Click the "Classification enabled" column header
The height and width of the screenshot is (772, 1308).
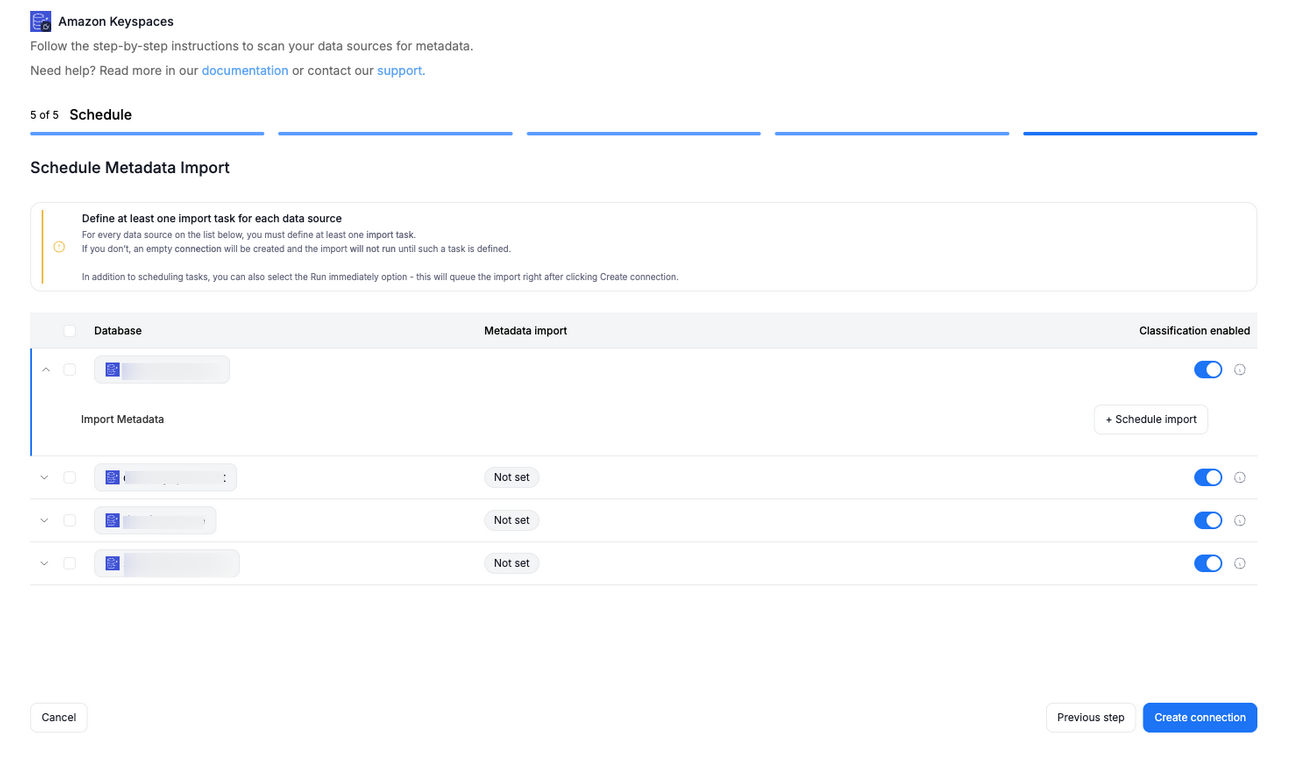pyautogui.click(x=1194, y=331)
